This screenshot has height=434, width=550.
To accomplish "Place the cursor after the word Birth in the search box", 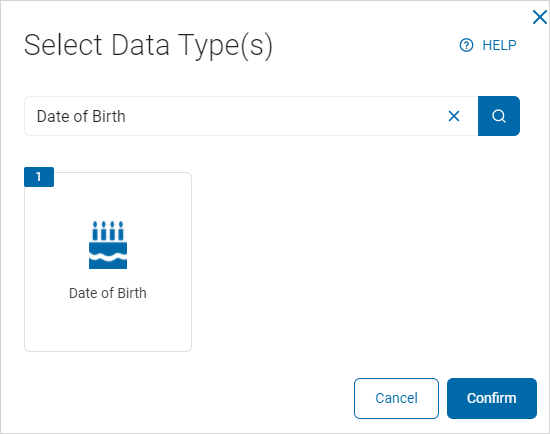I will coord(126,116).
